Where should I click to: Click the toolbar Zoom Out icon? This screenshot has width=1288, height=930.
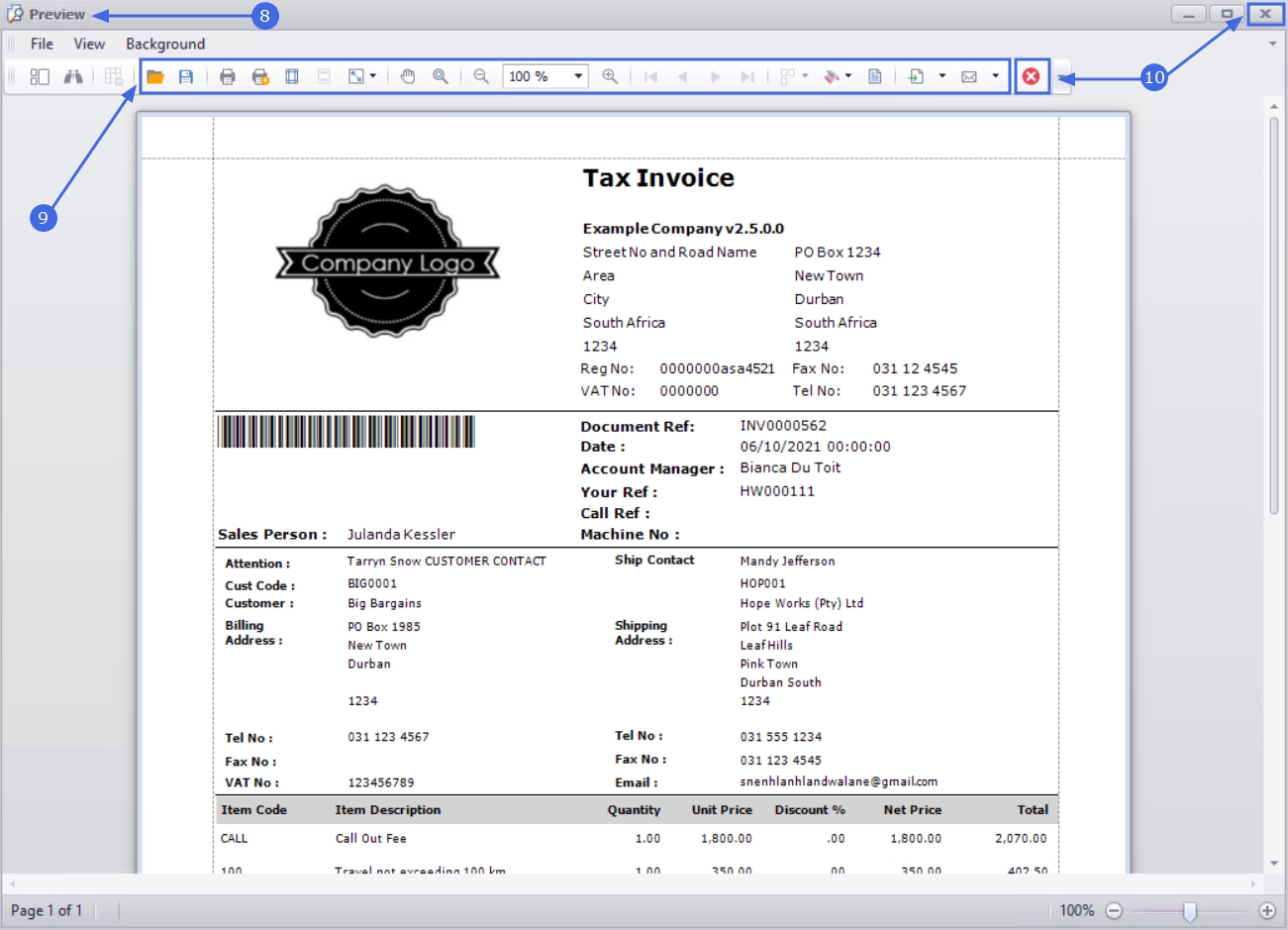481,76
